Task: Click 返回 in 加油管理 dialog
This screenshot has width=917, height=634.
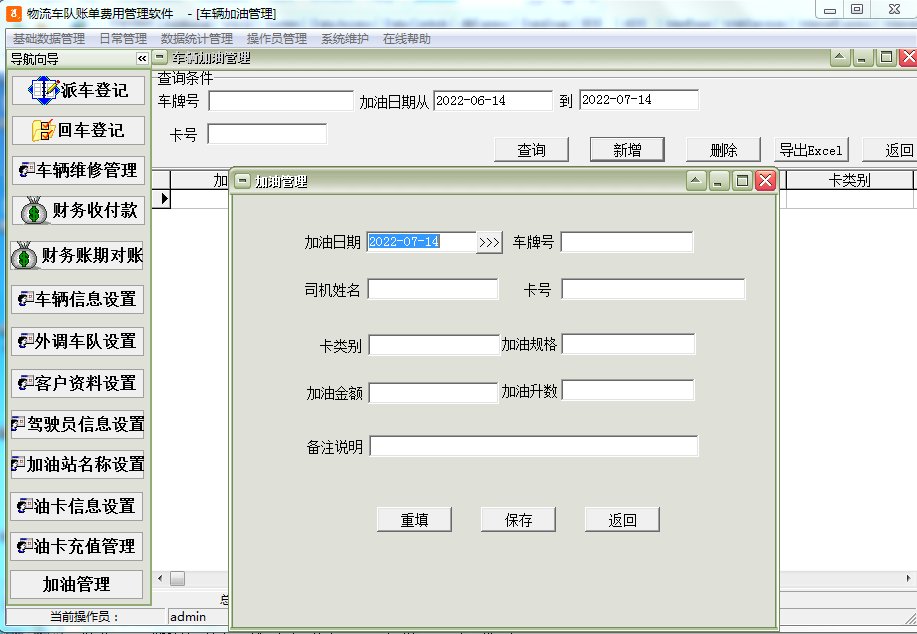Action: pyautogui.click(x=622, y=519)
